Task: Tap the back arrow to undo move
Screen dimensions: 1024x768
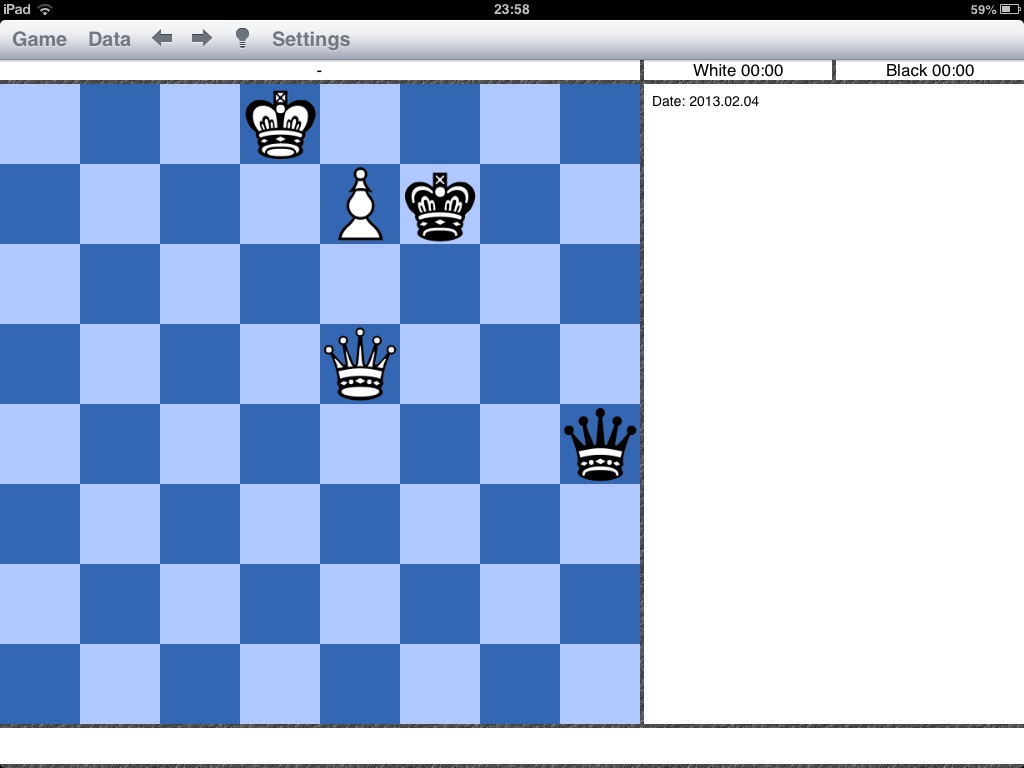Action: [x=162, y=39]
